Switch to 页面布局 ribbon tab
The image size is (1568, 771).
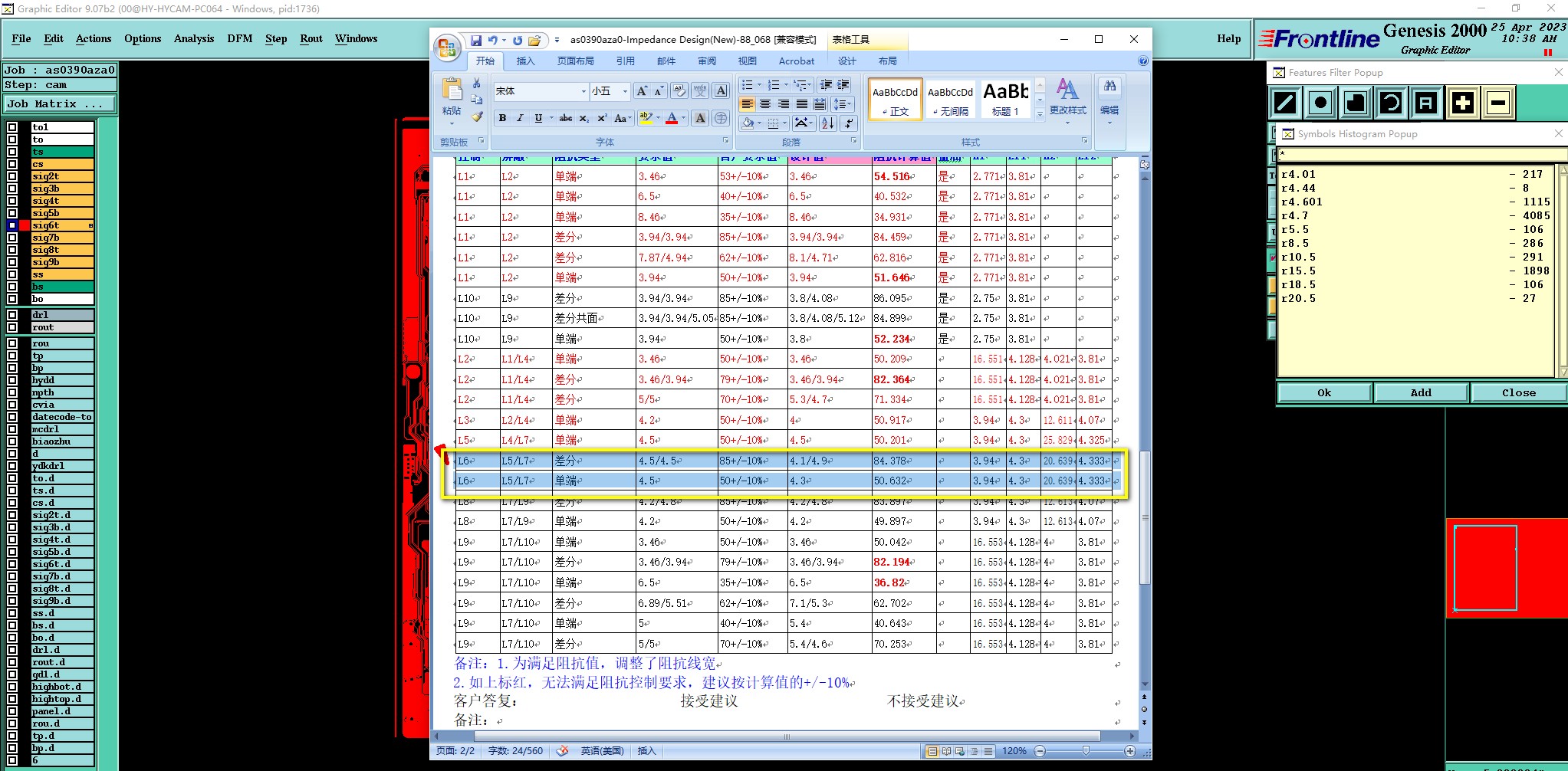[575, 61]
